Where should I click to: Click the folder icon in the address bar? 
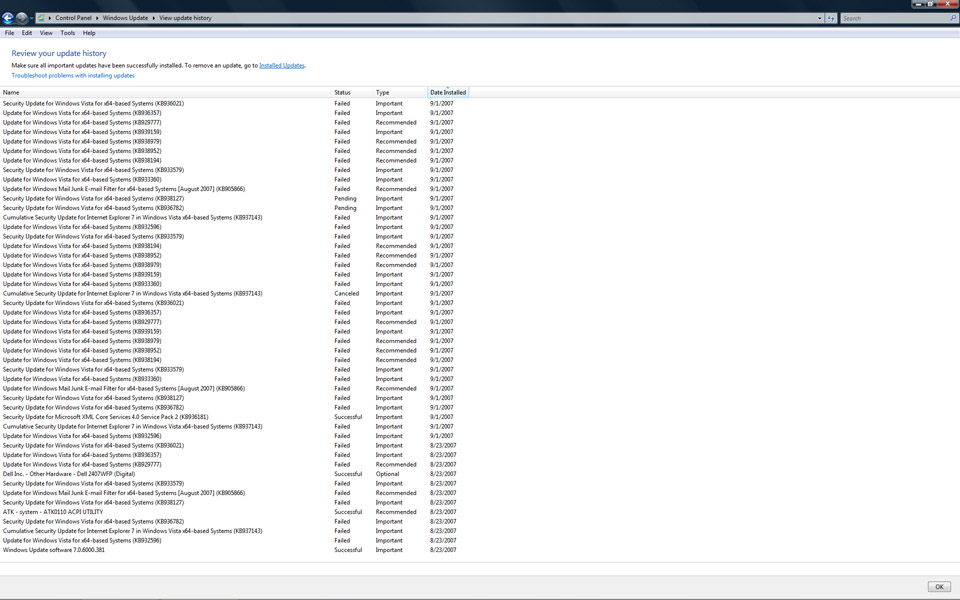(x=40, y=18)
